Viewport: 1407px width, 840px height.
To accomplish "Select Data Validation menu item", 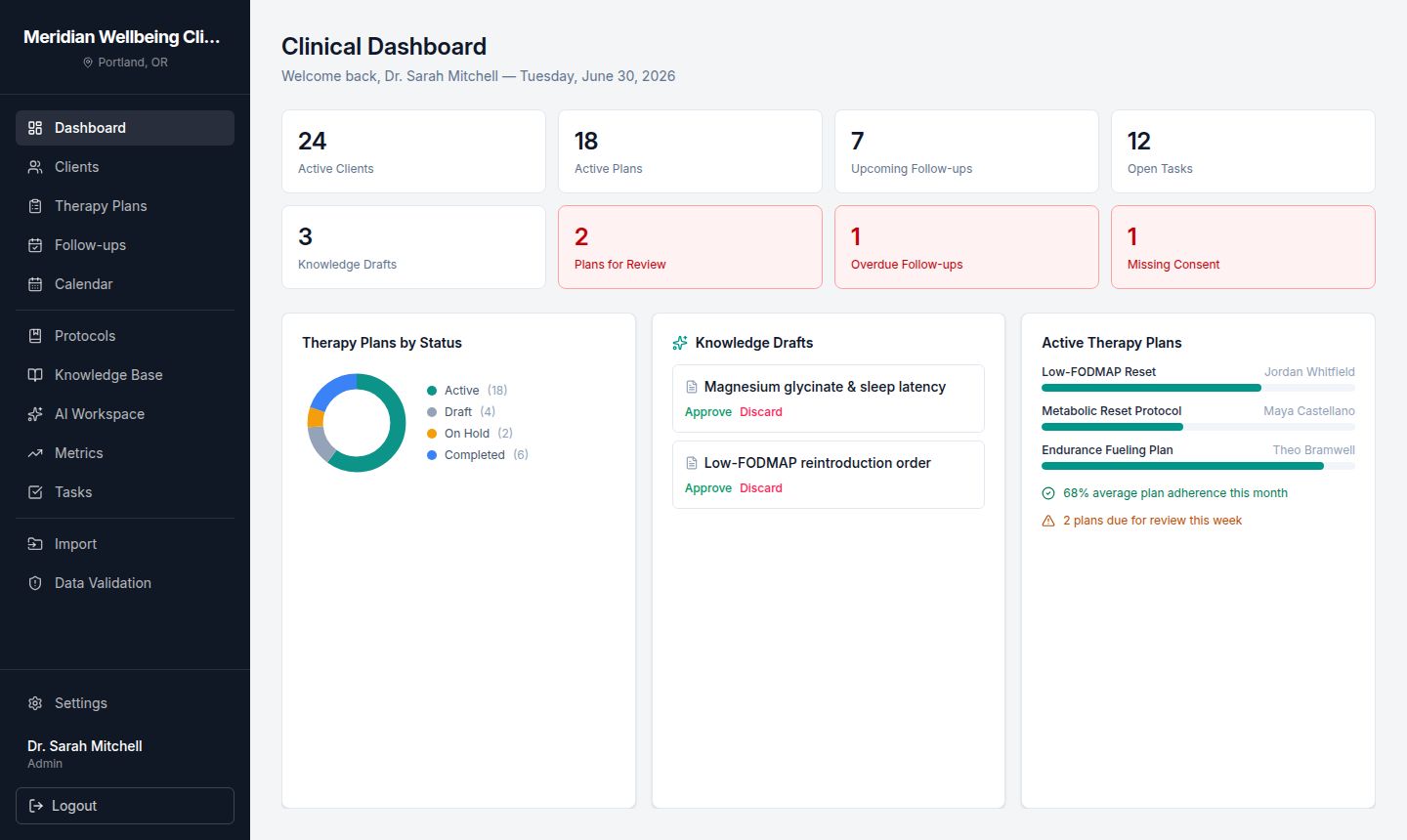I will tap(125, 583).
